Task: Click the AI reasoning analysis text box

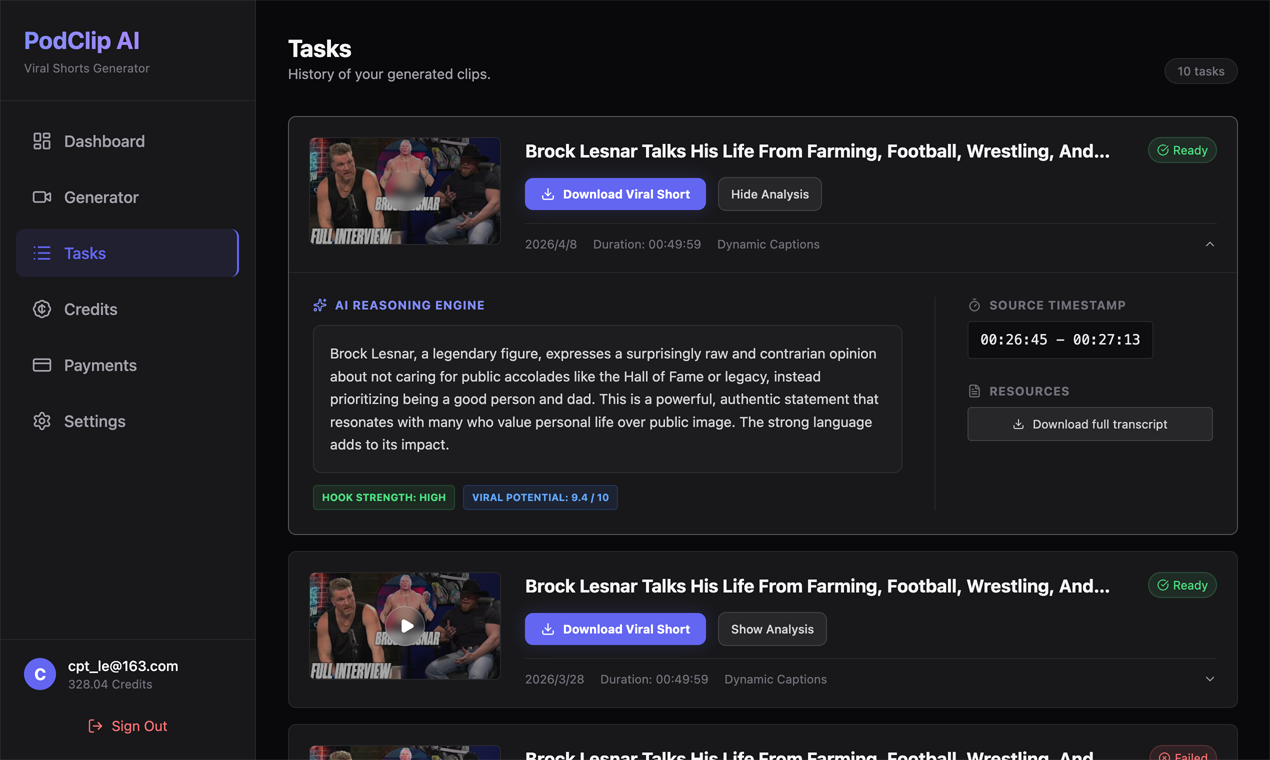Action: [x=607, y=399]
